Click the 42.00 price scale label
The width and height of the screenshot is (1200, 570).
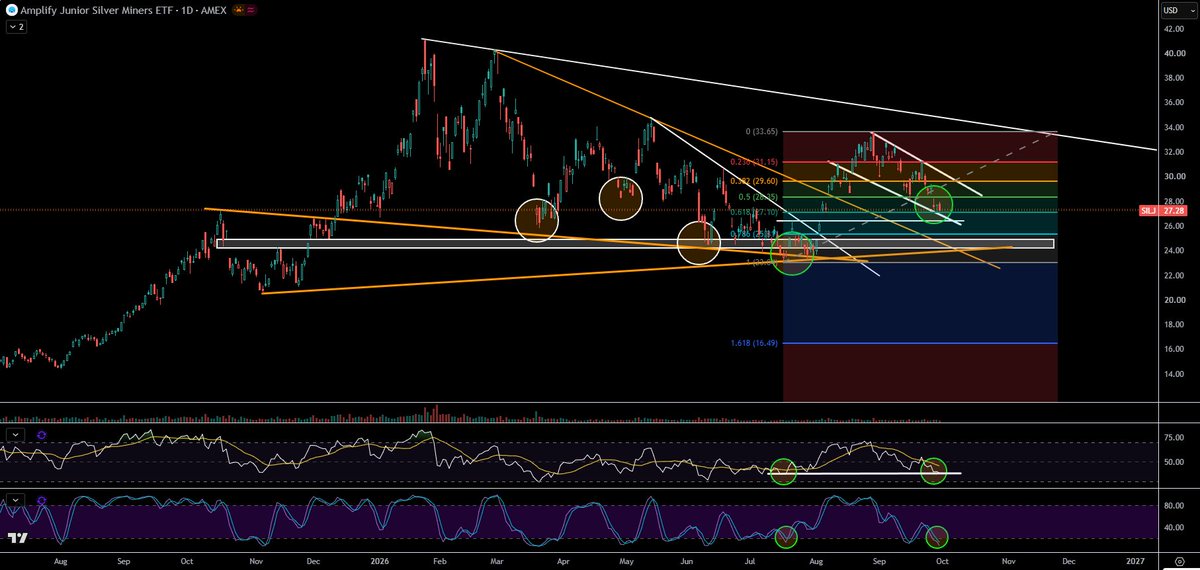tap(1172, 29)
